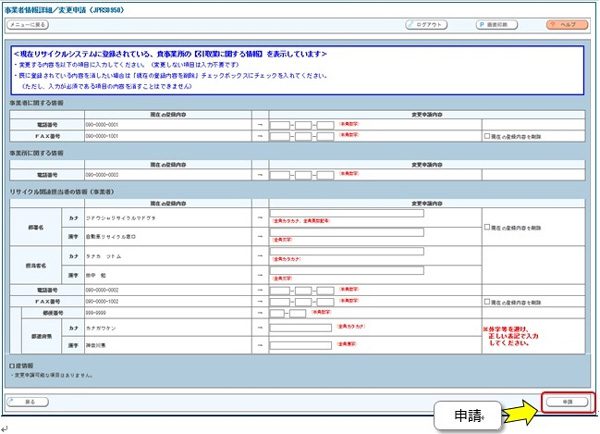Image resolution: width=600 pixels, height=434 pixels.
Task: Check delete box for 部署名 row
Action: (x=486, y=227)
